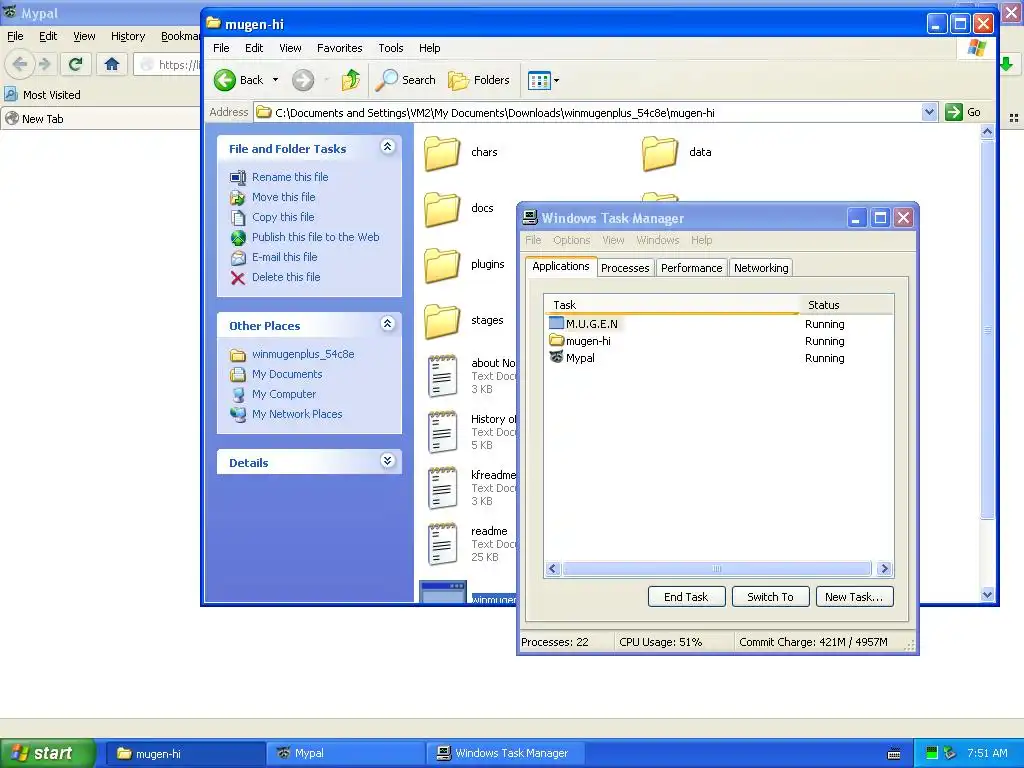Open the address bar dropdown in Explorer
The height and width of the screenshot is (768, 1024).
(929, 112)
